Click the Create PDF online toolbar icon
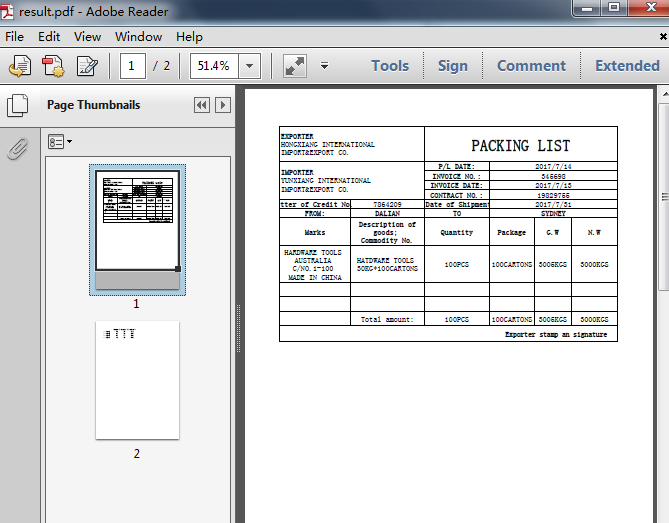The height and width of the screenshot is (523, 669). coord(53,66)
